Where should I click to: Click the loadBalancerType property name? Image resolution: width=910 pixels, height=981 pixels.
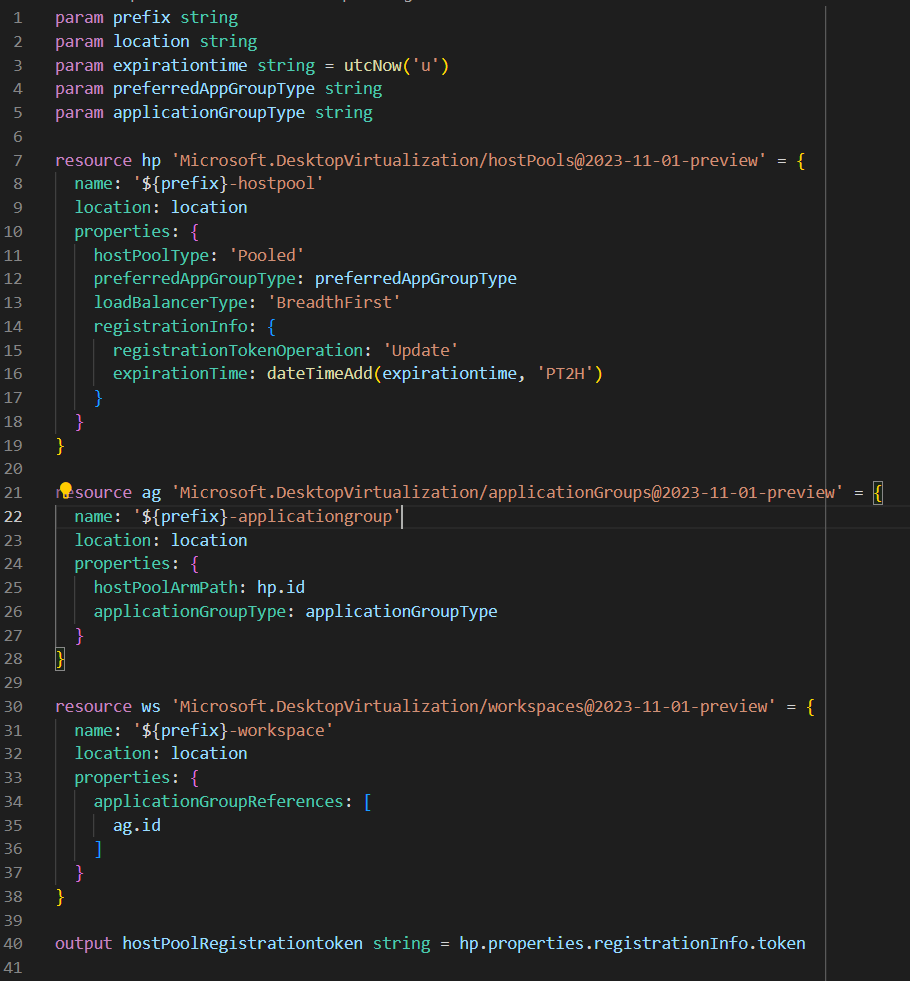click(171, 303)
